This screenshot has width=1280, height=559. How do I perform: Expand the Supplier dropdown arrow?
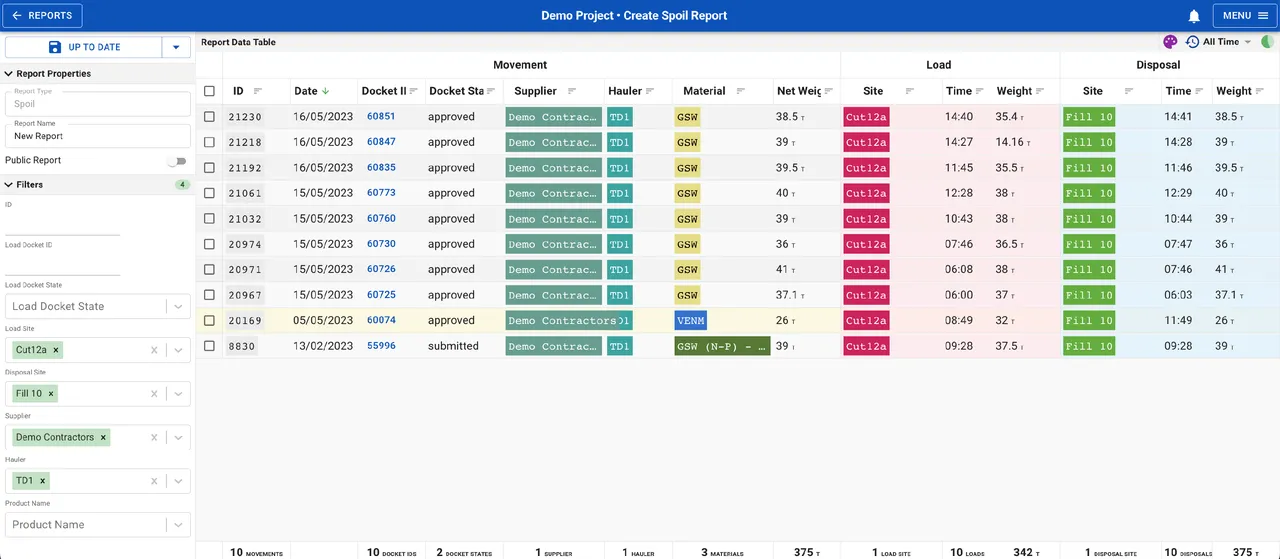point(177,437)
